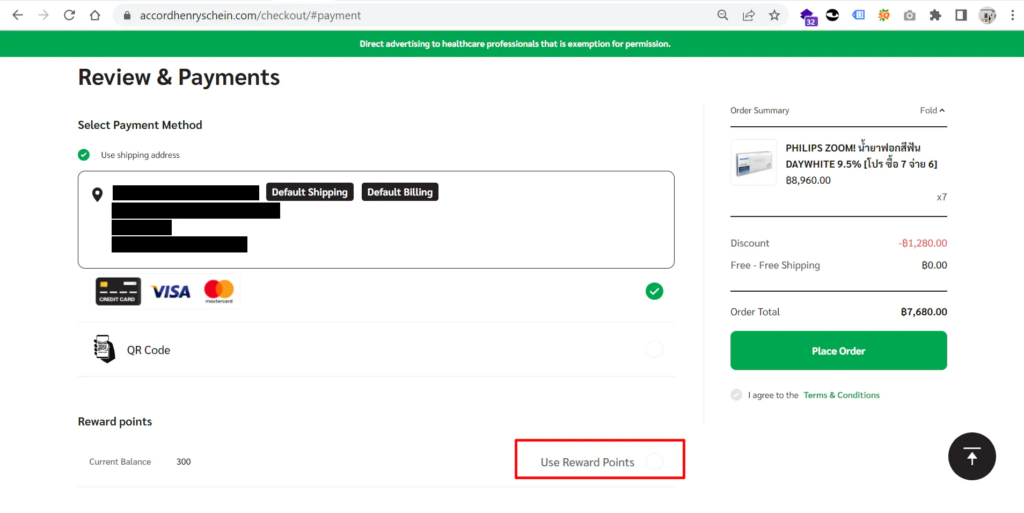The image size is (1024, 513).
Task: Click the Philips Zoom product thumbnail
Action: [x=753, y=163]
